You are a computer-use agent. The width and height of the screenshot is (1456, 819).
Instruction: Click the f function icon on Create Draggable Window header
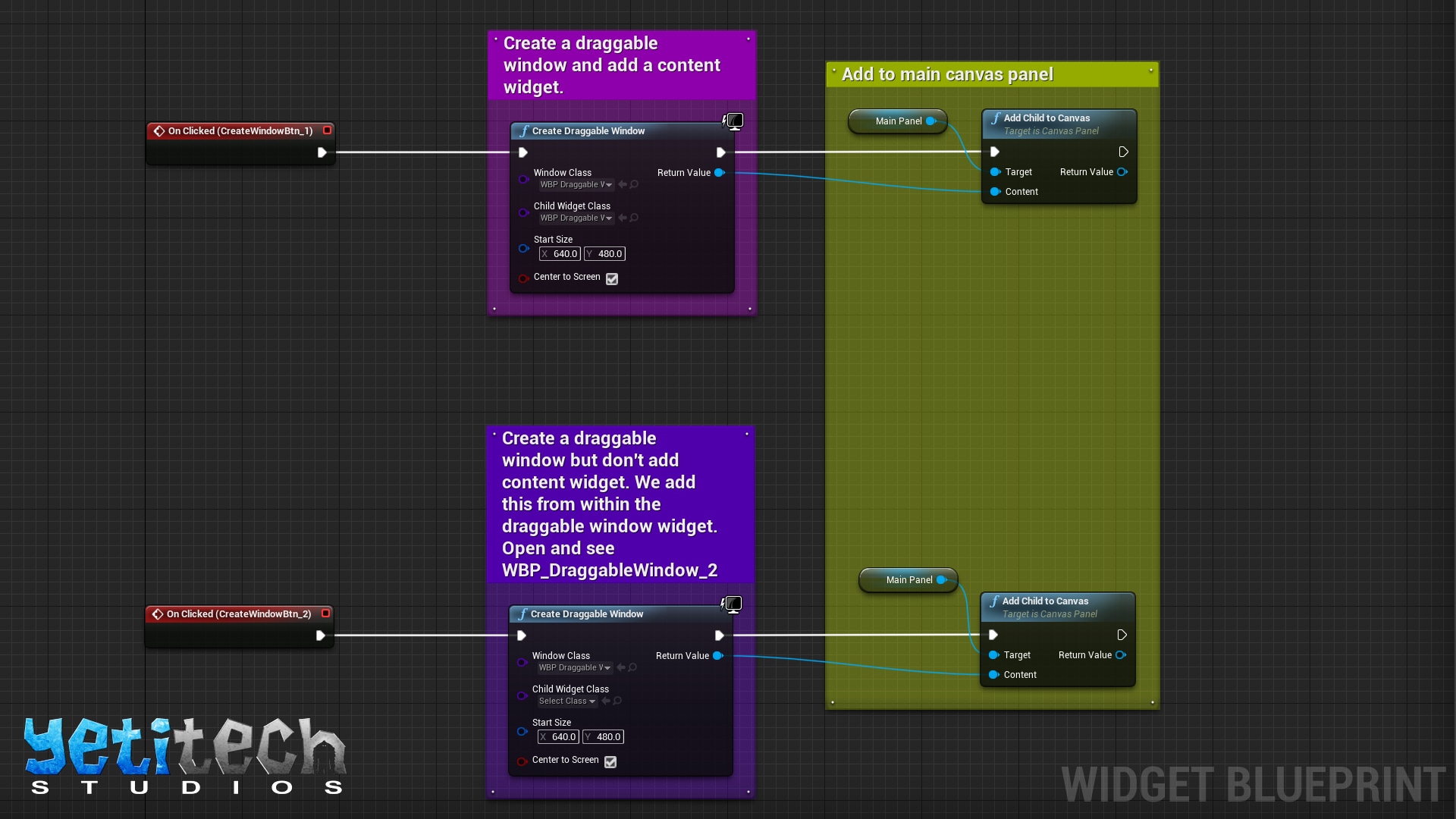(524, 130)
